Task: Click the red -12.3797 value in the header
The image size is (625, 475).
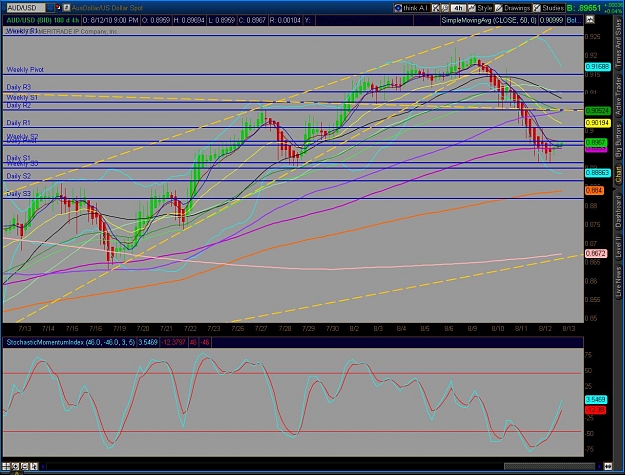Action: coord(173,342)
